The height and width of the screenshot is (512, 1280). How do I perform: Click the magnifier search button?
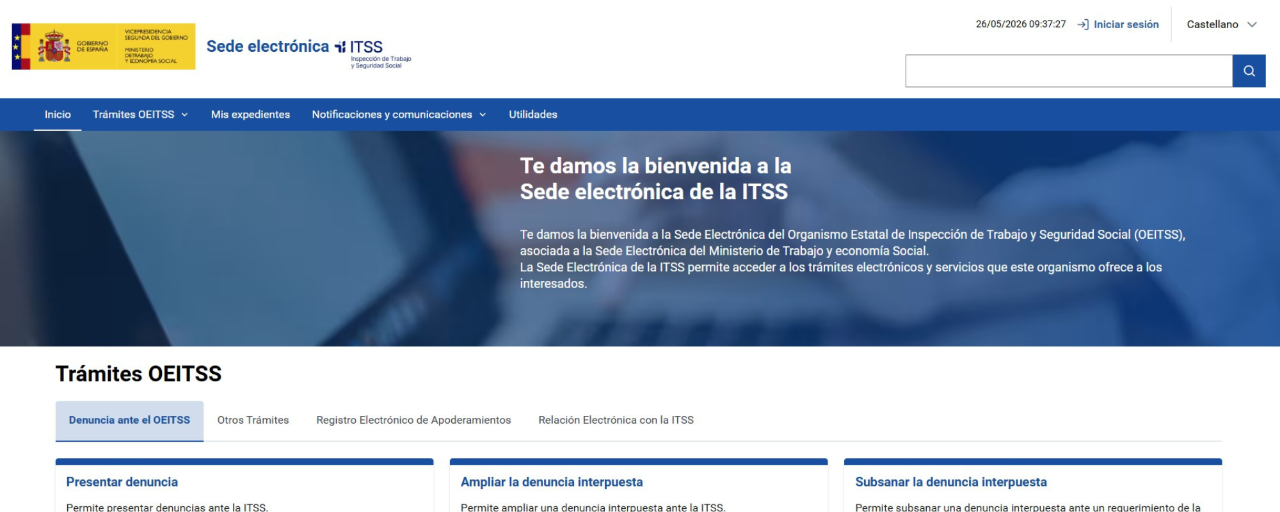tap(1249, 71)
